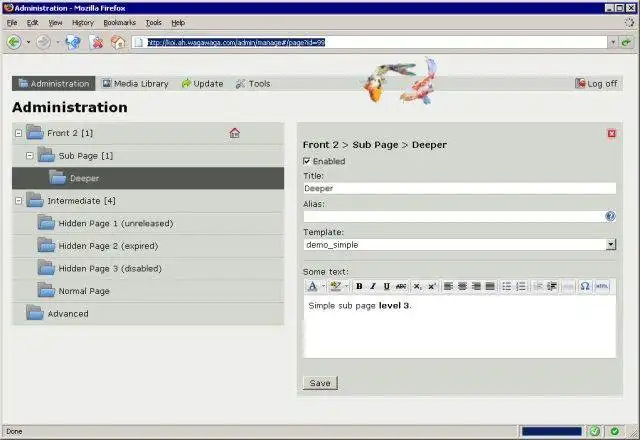
Task: Open the back history dropdown arrow
Action: (28, 42)
